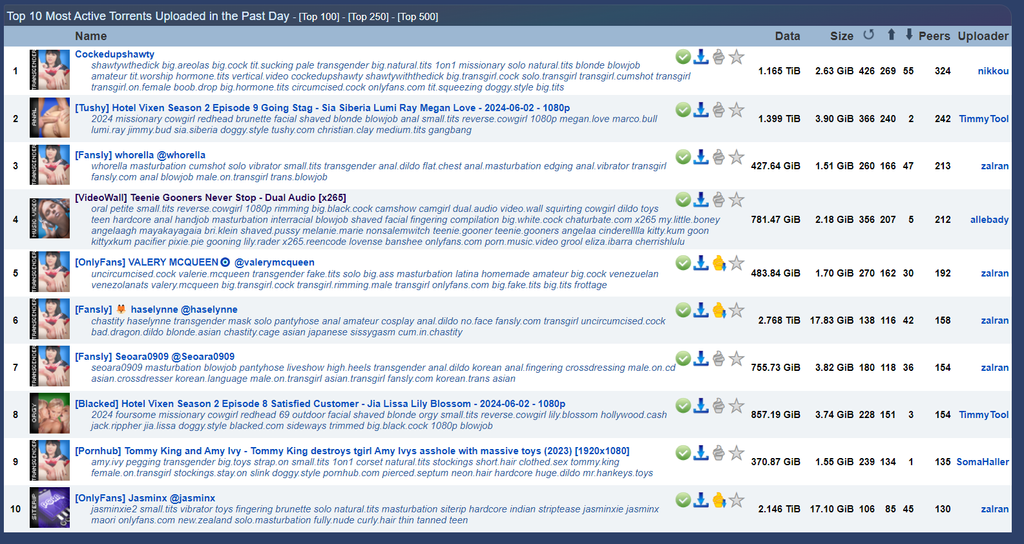This screenshot has width=1024, height=544.
Task: Click the download arrow icon in row 1
Action: click(701, 57)
